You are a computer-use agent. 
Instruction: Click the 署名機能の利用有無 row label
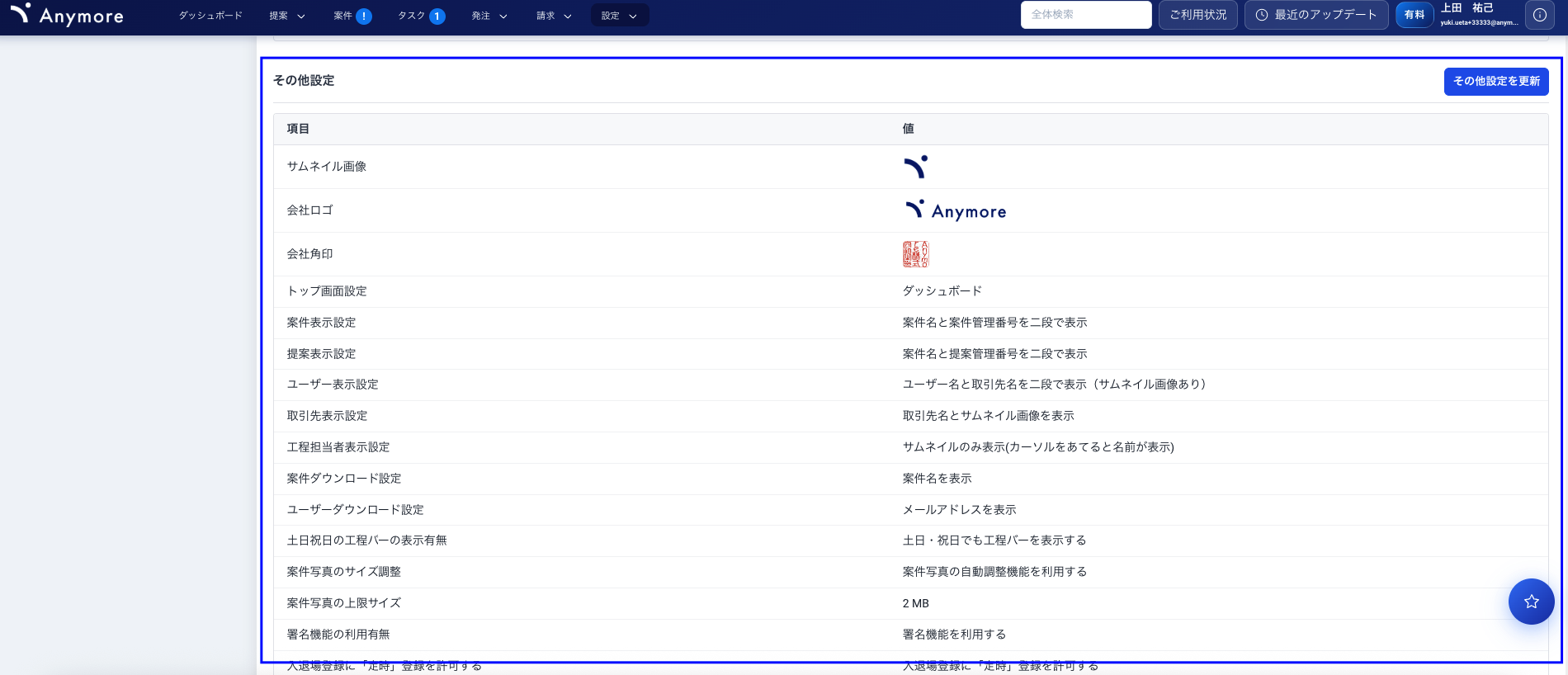[x=338, y=635]
